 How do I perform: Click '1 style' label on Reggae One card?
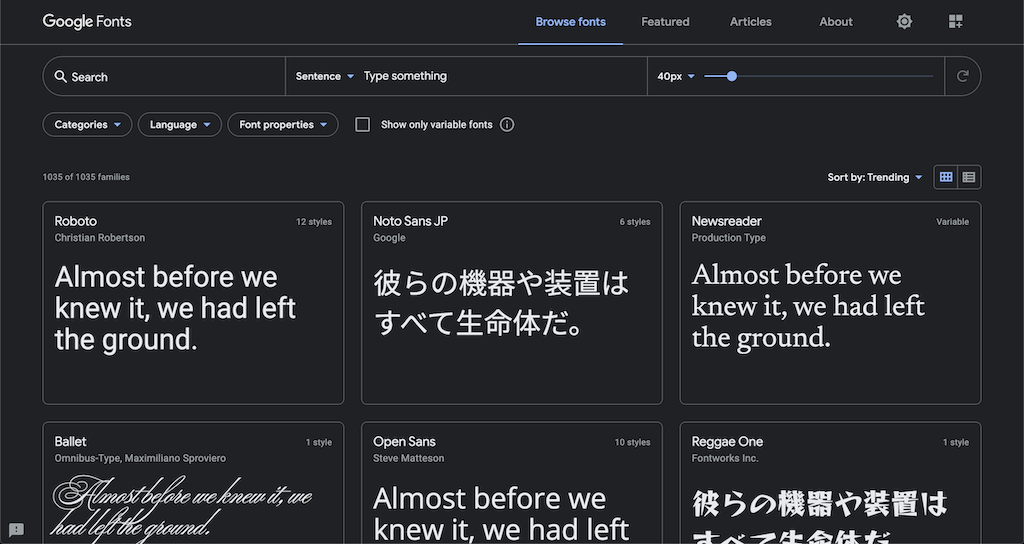coord(956,443)
